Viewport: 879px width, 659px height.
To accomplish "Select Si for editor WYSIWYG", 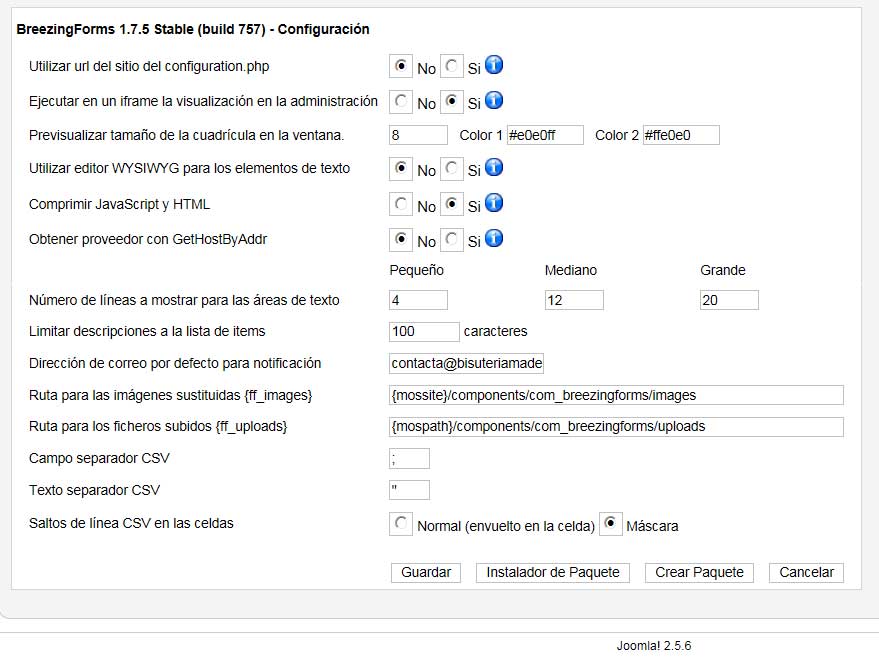I will [x=452, y=168].
